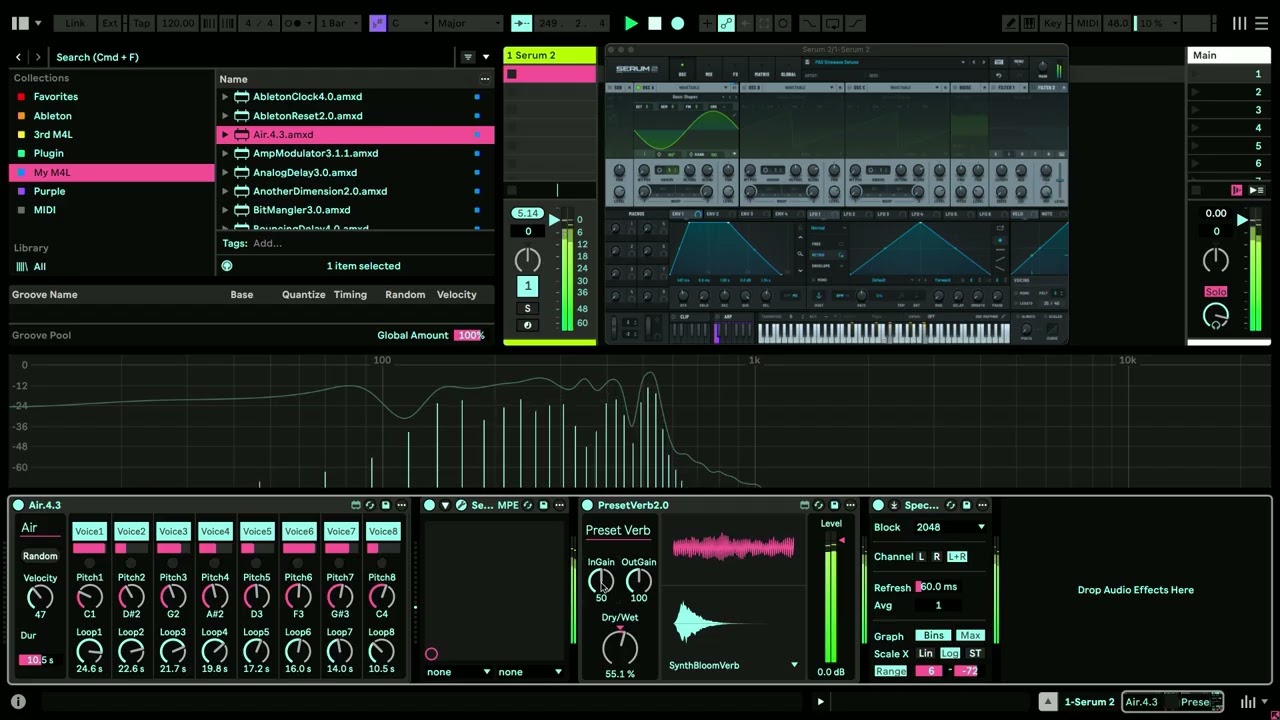Toggle Scale Mode icon
The image size is (1280, 720).
point(377,23)
